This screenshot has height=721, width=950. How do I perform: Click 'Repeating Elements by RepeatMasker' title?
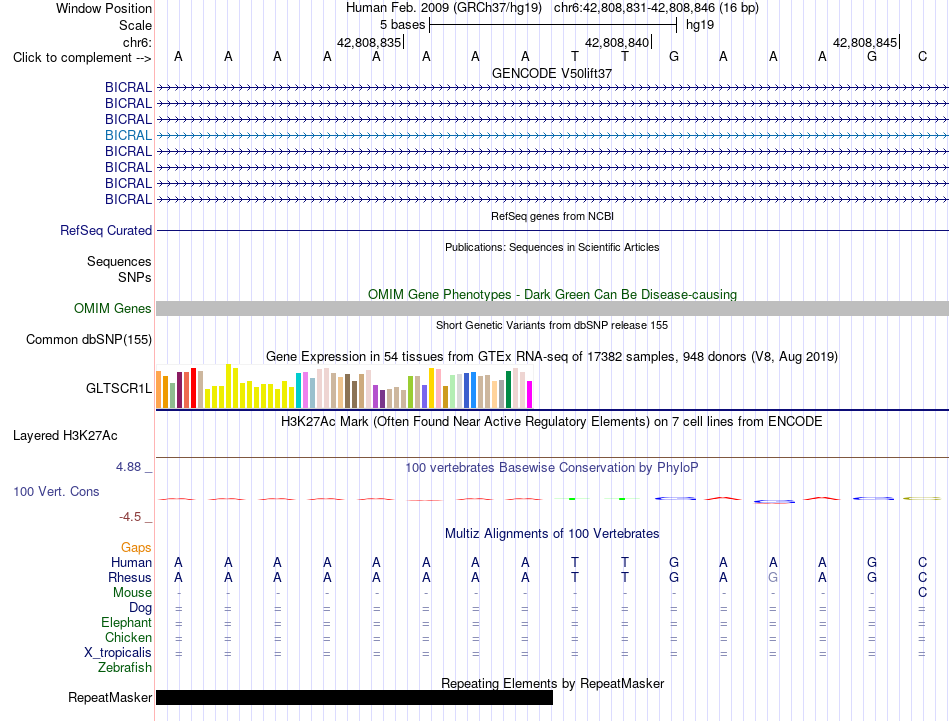(552, 683)
